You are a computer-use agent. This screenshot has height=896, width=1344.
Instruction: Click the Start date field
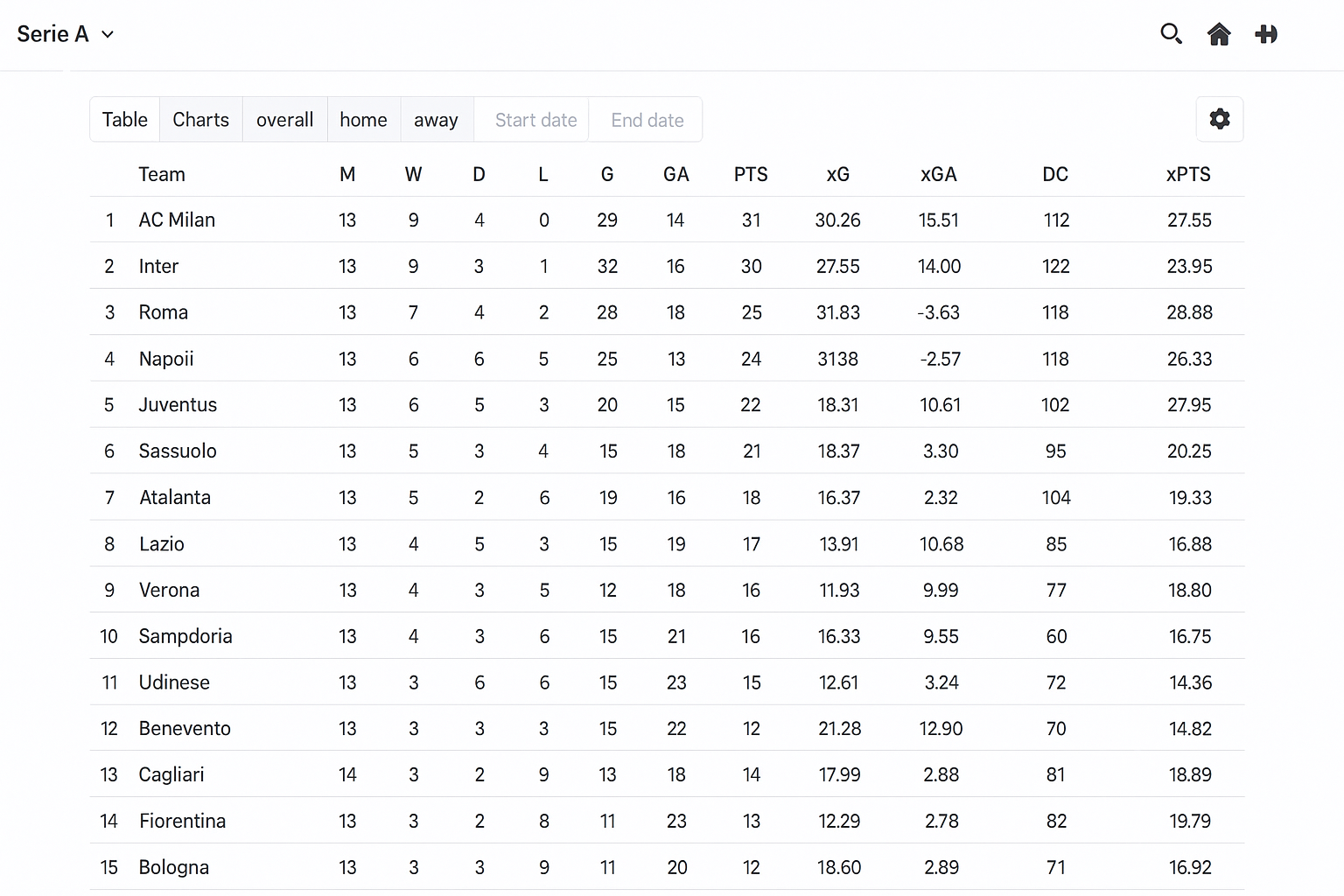[535, 120]
